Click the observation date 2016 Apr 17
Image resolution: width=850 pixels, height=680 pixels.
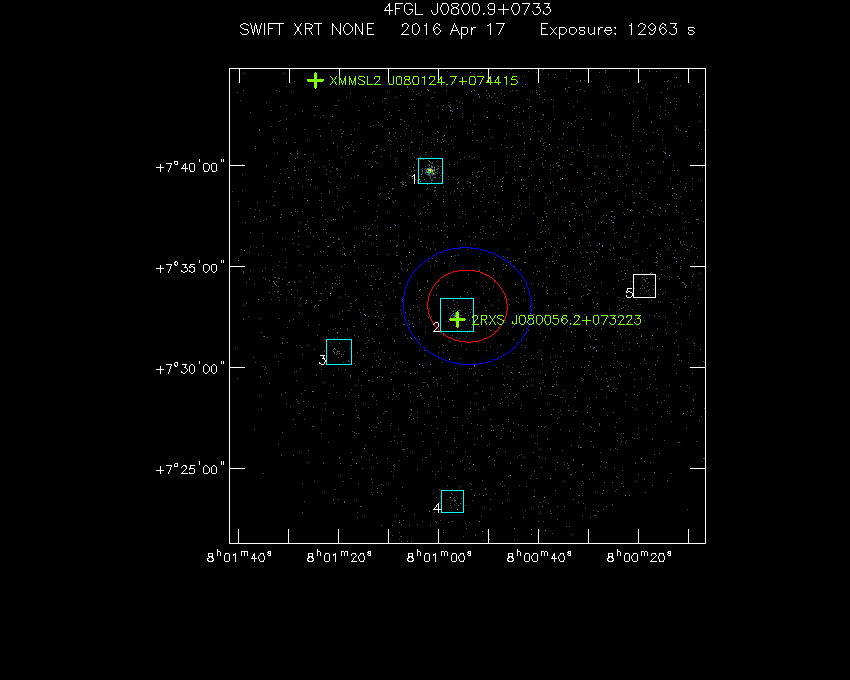tap(453, 30)
